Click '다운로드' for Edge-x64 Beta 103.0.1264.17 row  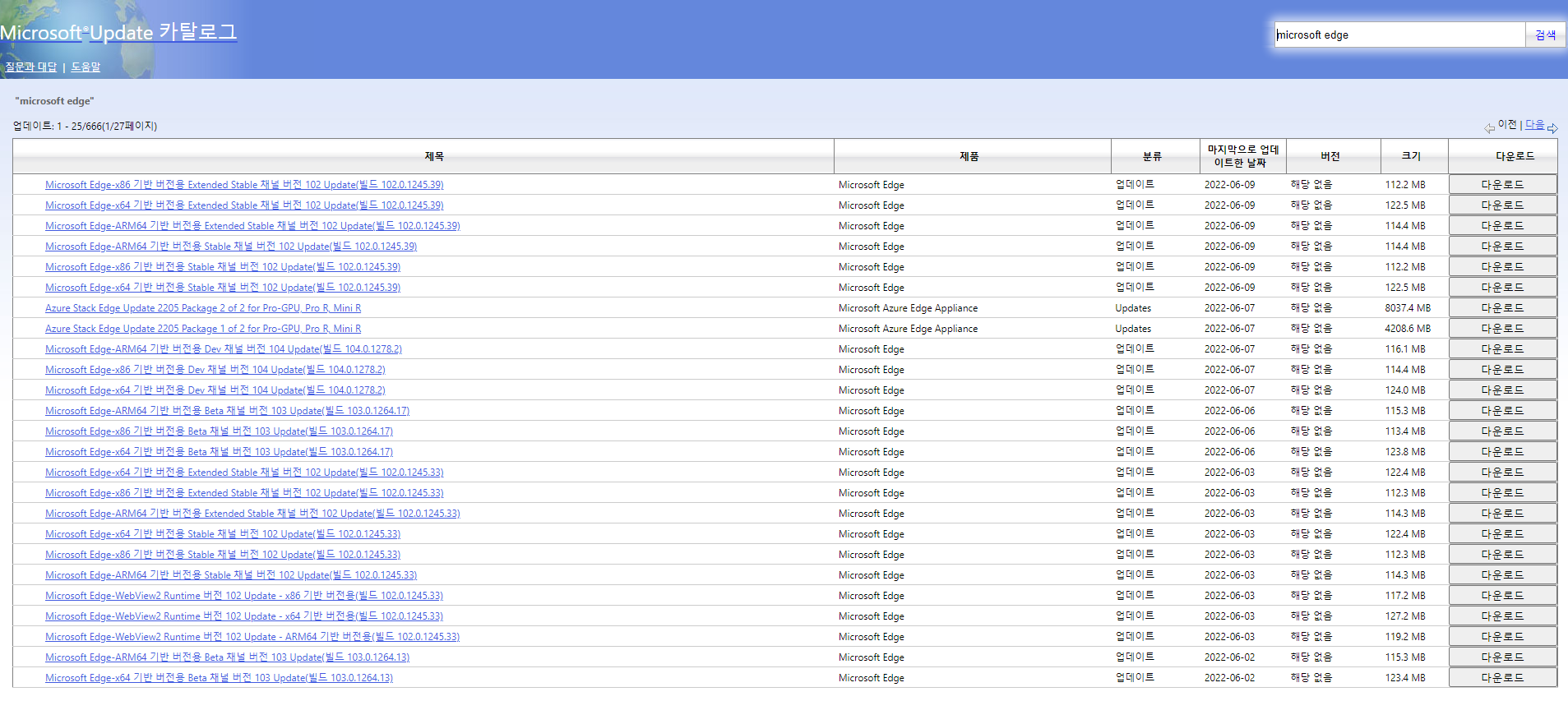1502,452
